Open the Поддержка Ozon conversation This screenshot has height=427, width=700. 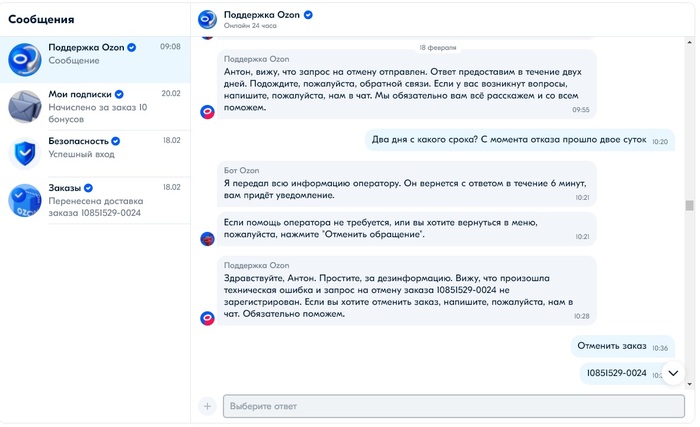click(95, 60)
